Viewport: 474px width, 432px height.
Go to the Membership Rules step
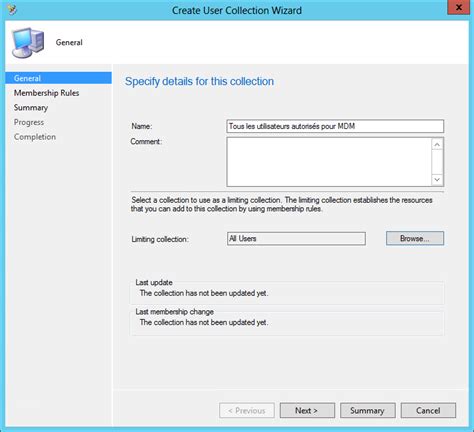[x=46, y=93]
